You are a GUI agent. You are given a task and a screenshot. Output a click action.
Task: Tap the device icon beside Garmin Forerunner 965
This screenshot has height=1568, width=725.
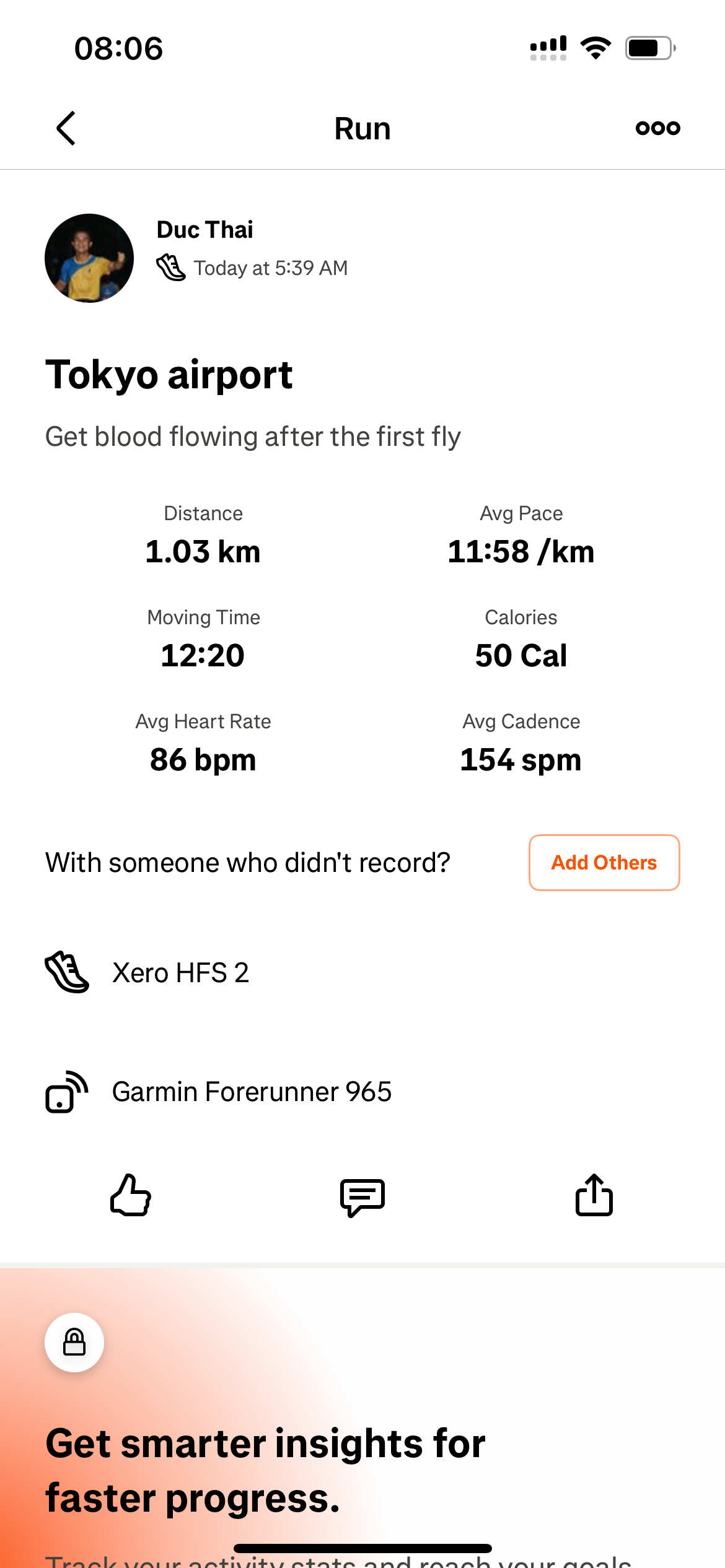pos(67,1092)
